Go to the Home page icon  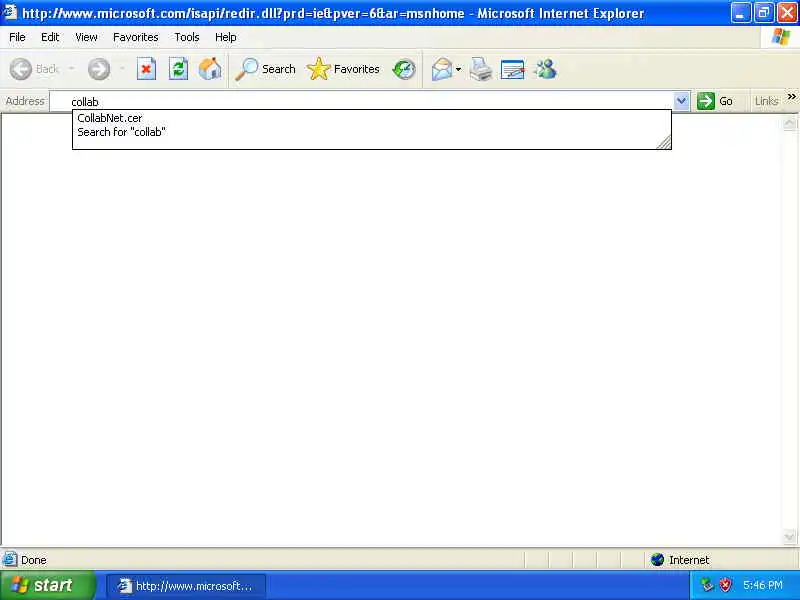(x=210, y=69)
